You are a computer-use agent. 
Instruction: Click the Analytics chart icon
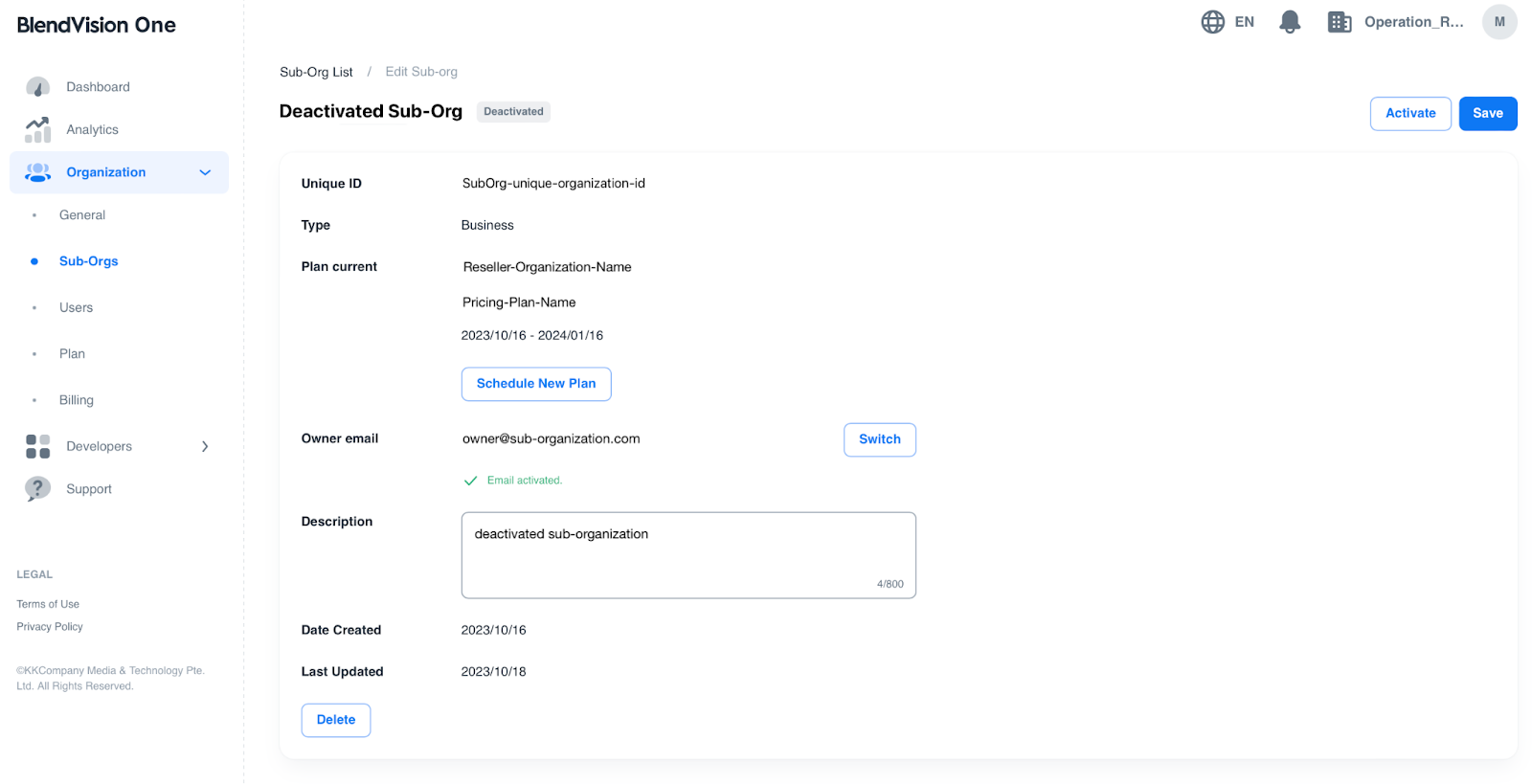pos(37,129)
